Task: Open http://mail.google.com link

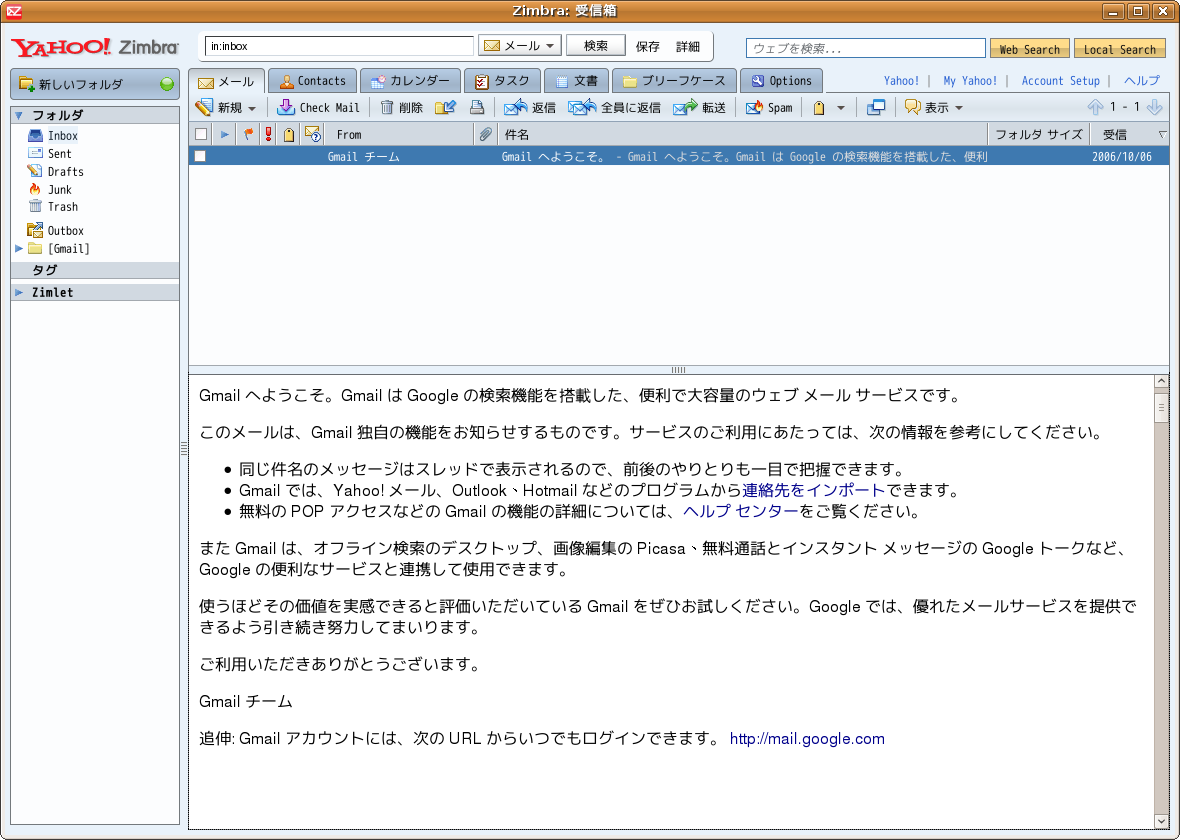Action: [807, 739]
